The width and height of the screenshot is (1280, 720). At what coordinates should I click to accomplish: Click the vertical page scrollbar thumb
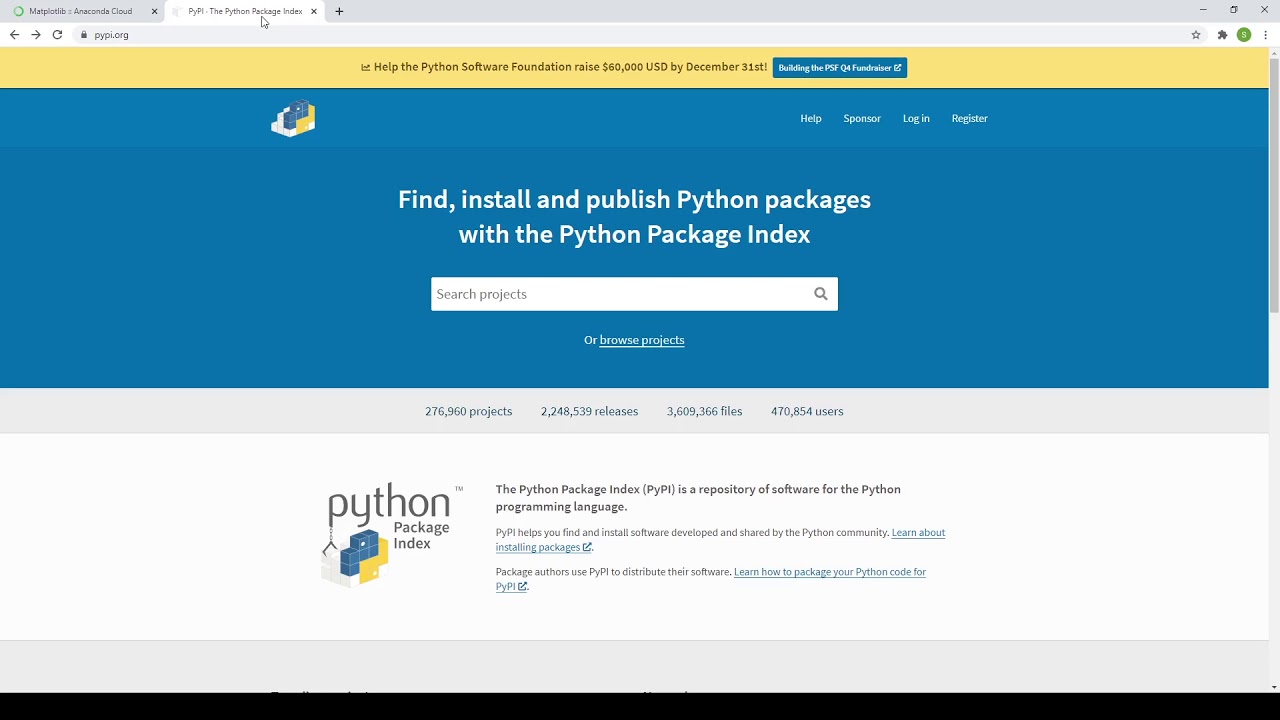click(x=1274, y=185)
